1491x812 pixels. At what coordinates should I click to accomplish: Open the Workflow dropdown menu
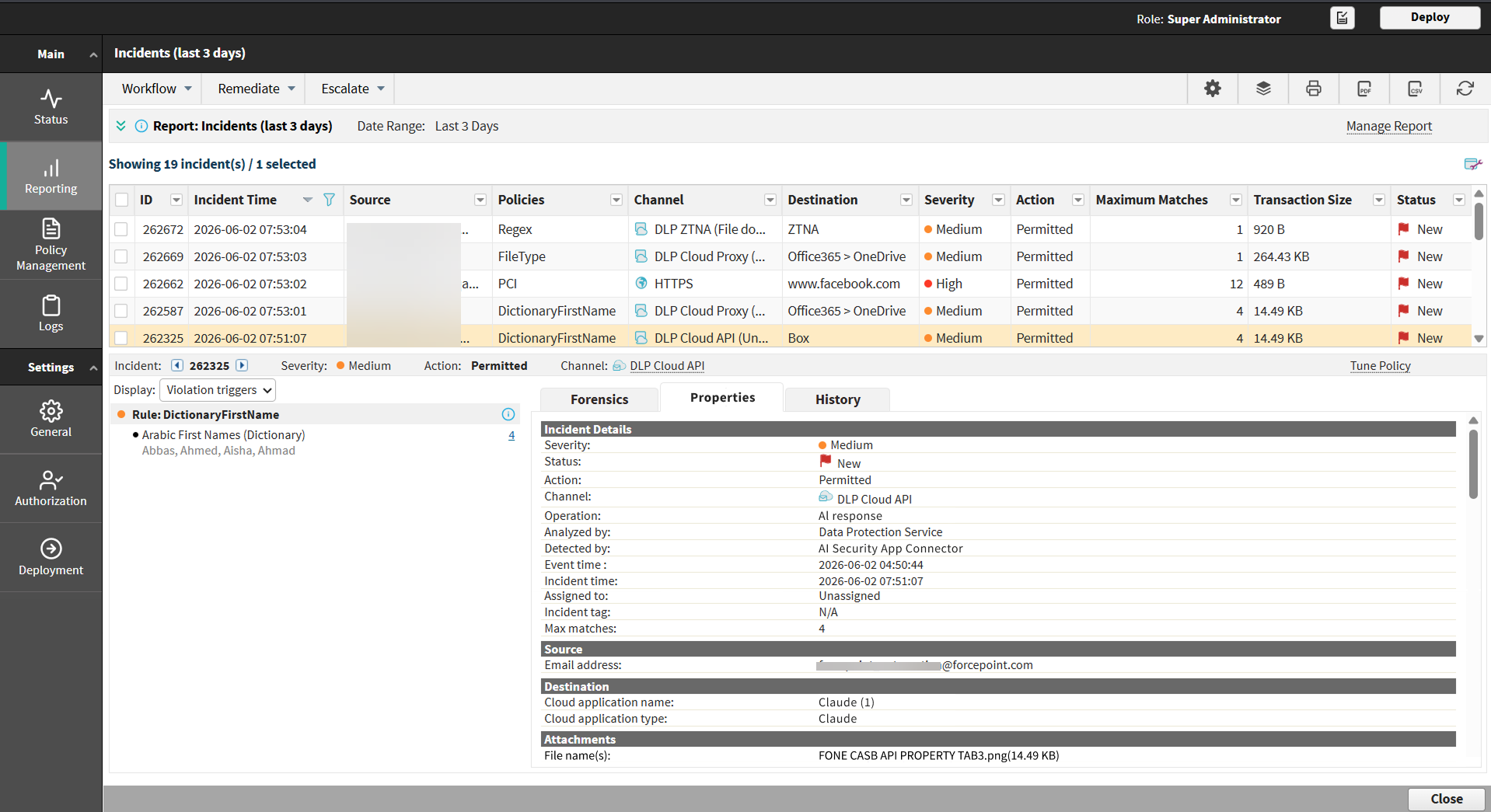coord(155,89)
